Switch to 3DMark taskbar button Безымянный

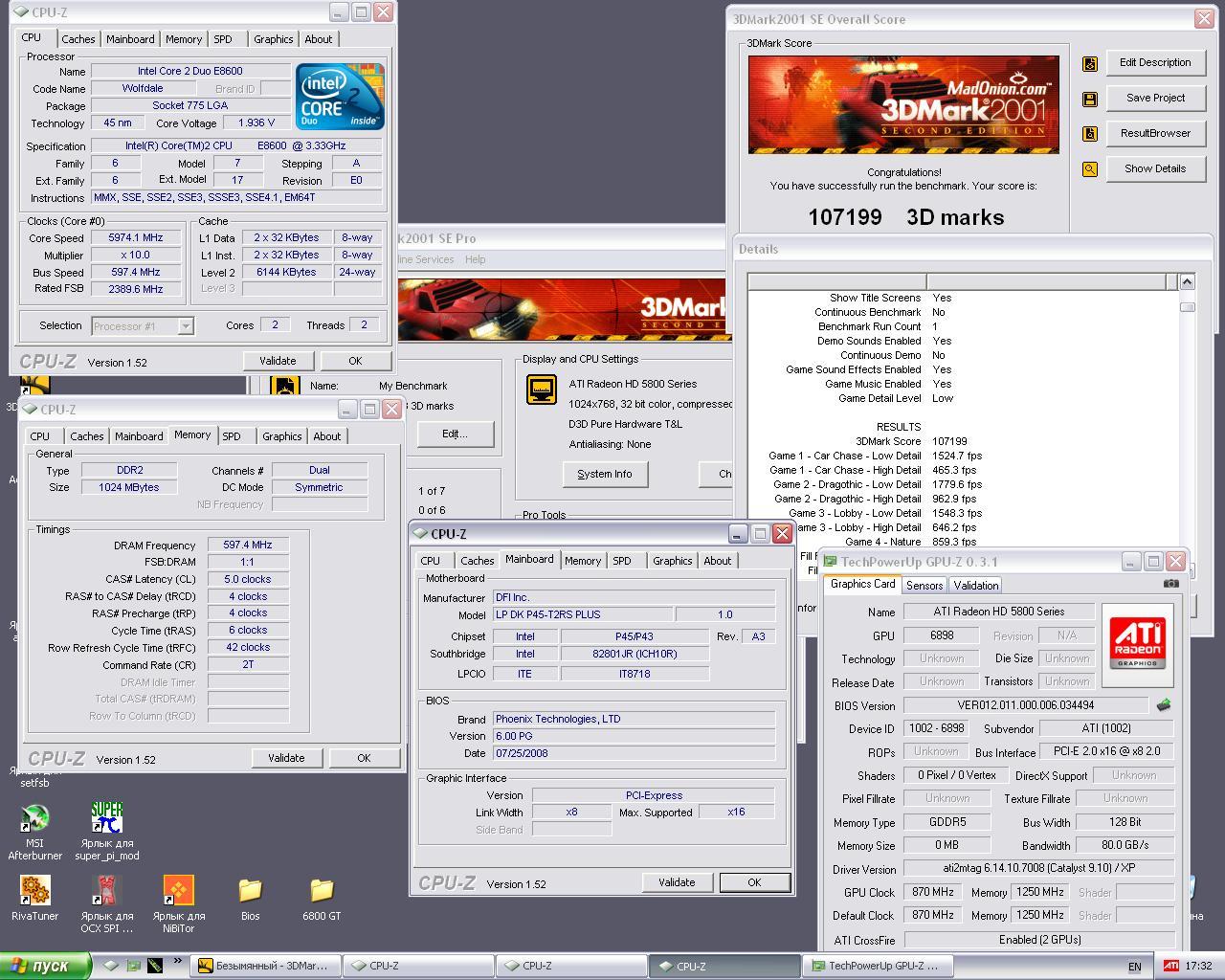point(264,966)
